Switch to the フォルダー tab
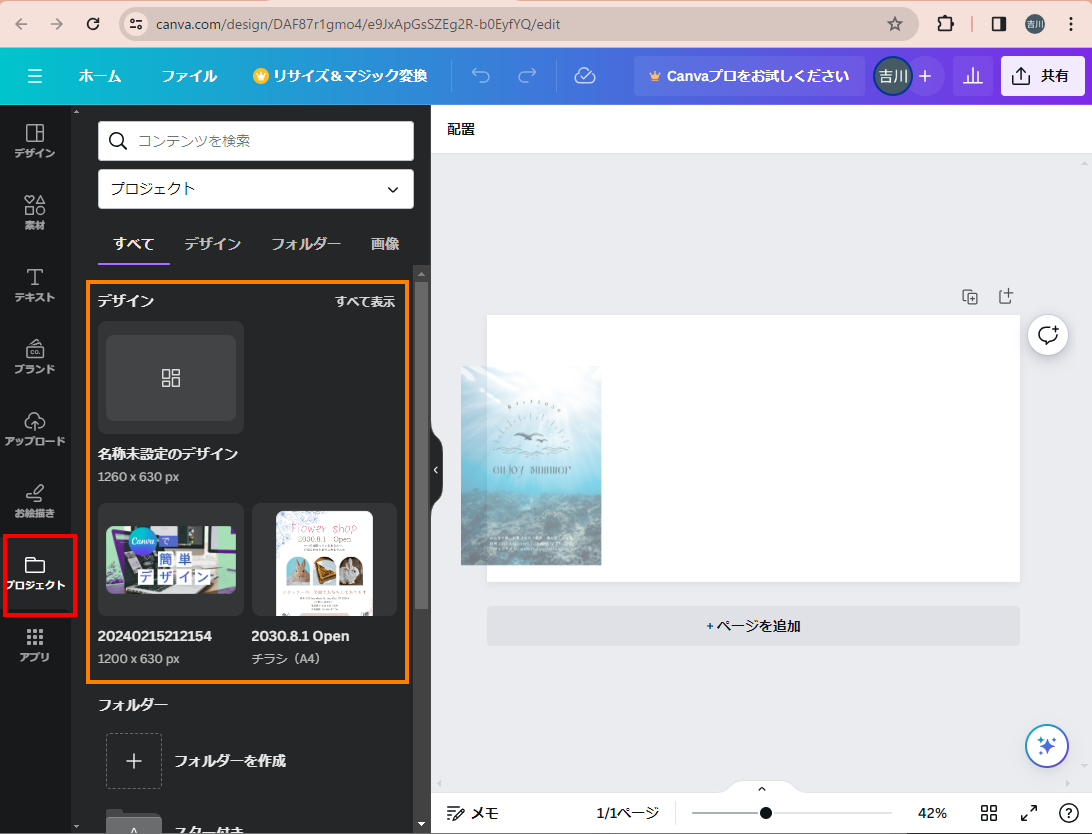Image resolution: width=1092 pixels, height=834 pixels. (x=306, y=244)
